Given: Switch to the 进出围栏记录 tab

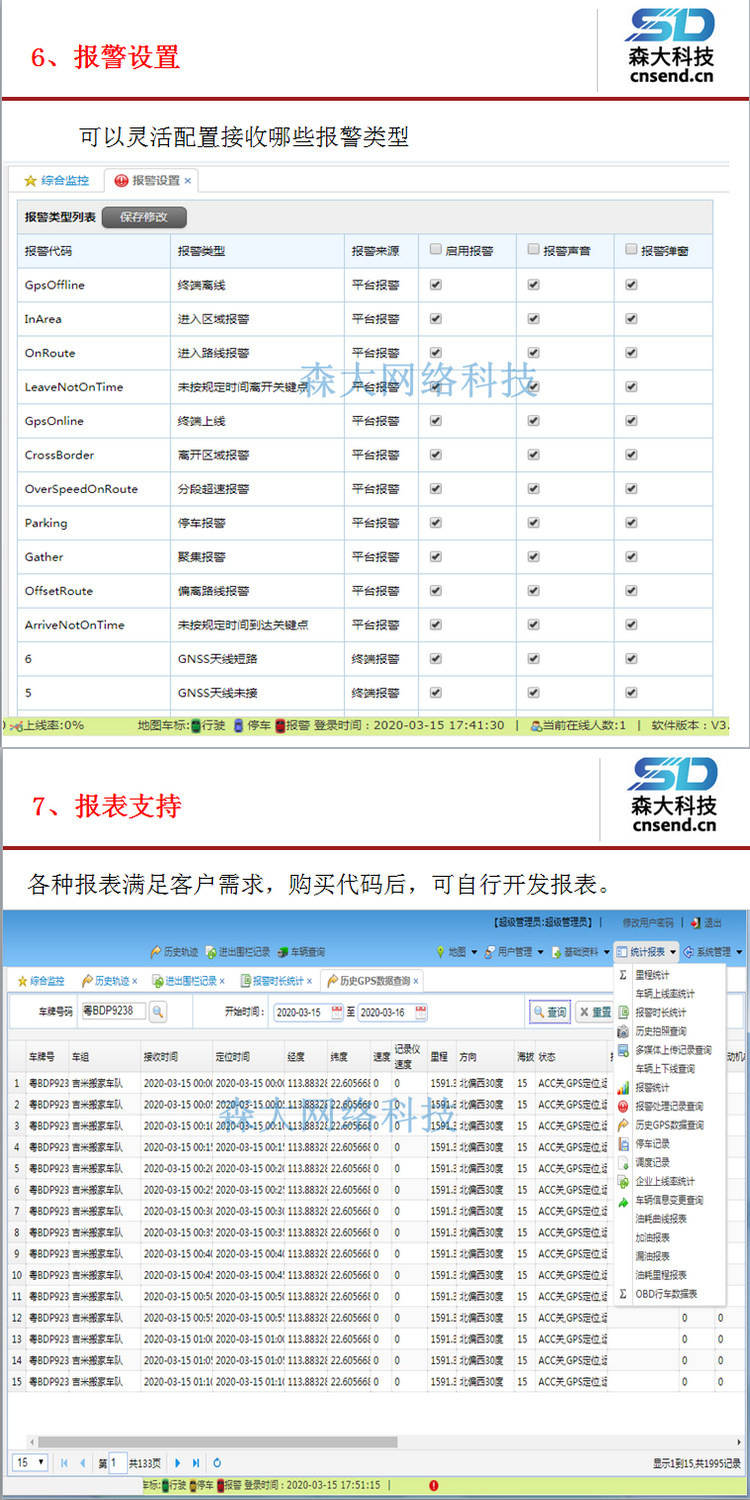Looking at the screenshot, I should tap(188, 981).
